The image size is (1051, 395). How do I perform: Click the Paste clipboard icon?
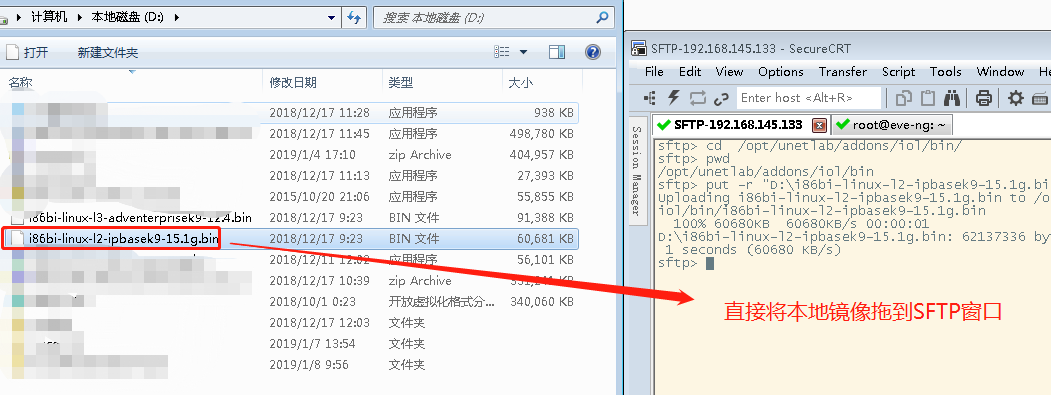(x=928, y=98)
